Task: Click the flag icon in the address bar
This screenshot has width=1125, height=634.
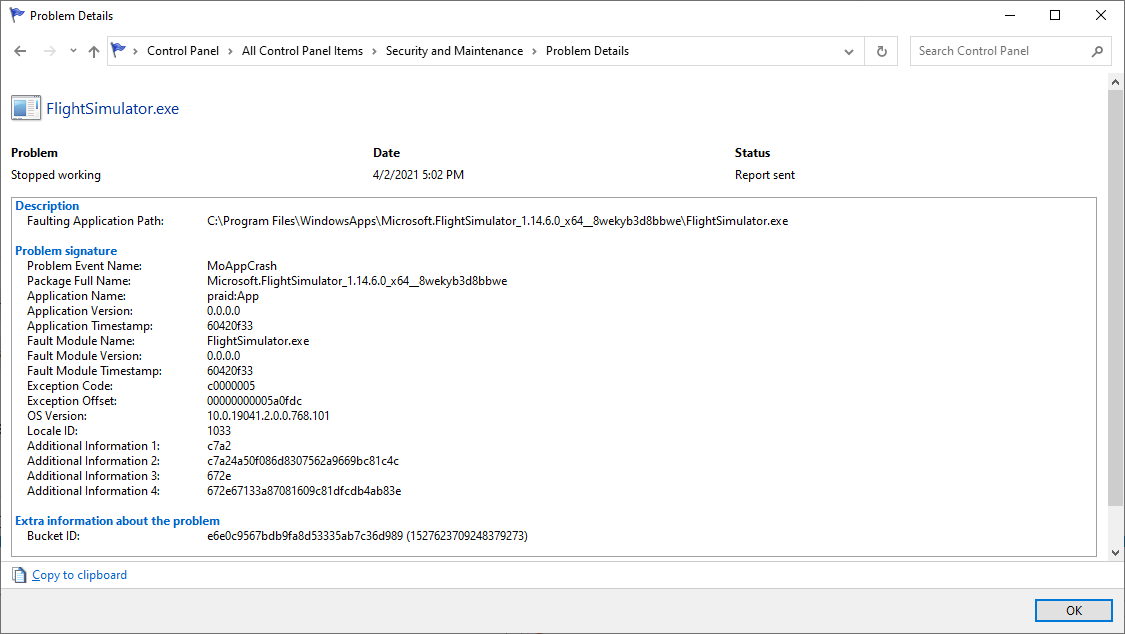Action: pyautogui.click(x=118, y=50)
